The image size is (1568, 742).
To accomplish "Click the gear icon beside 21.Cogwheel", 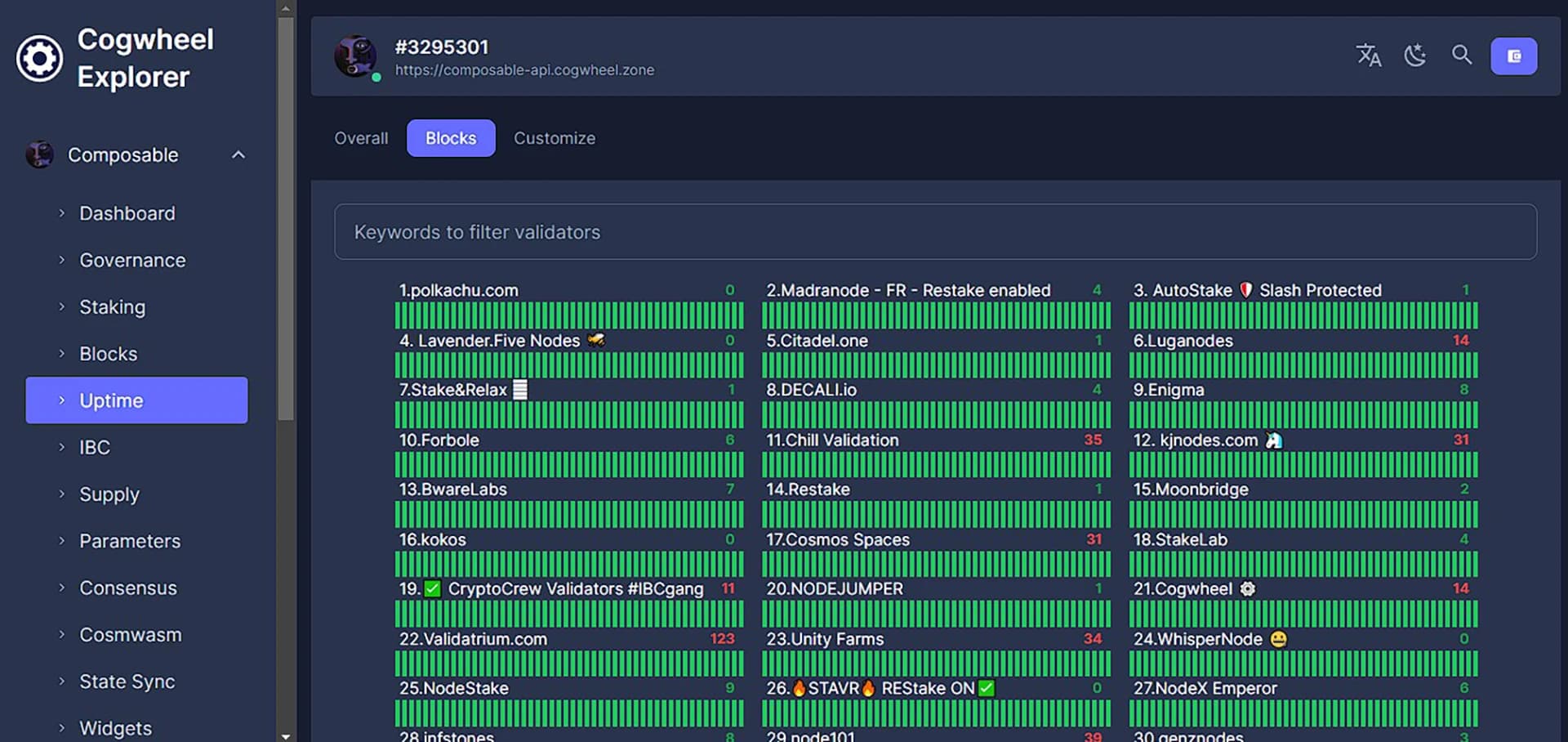I will click(x=1247, y=588).
